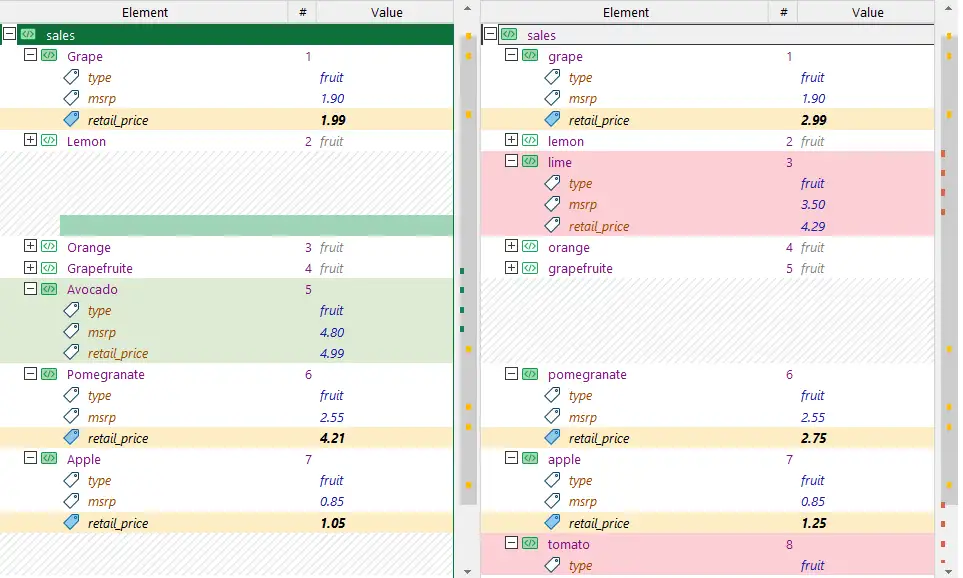Click the blue tag icon for Grape retail_price
The height and width of the screenshot is (578, 963).
(71, 119)
